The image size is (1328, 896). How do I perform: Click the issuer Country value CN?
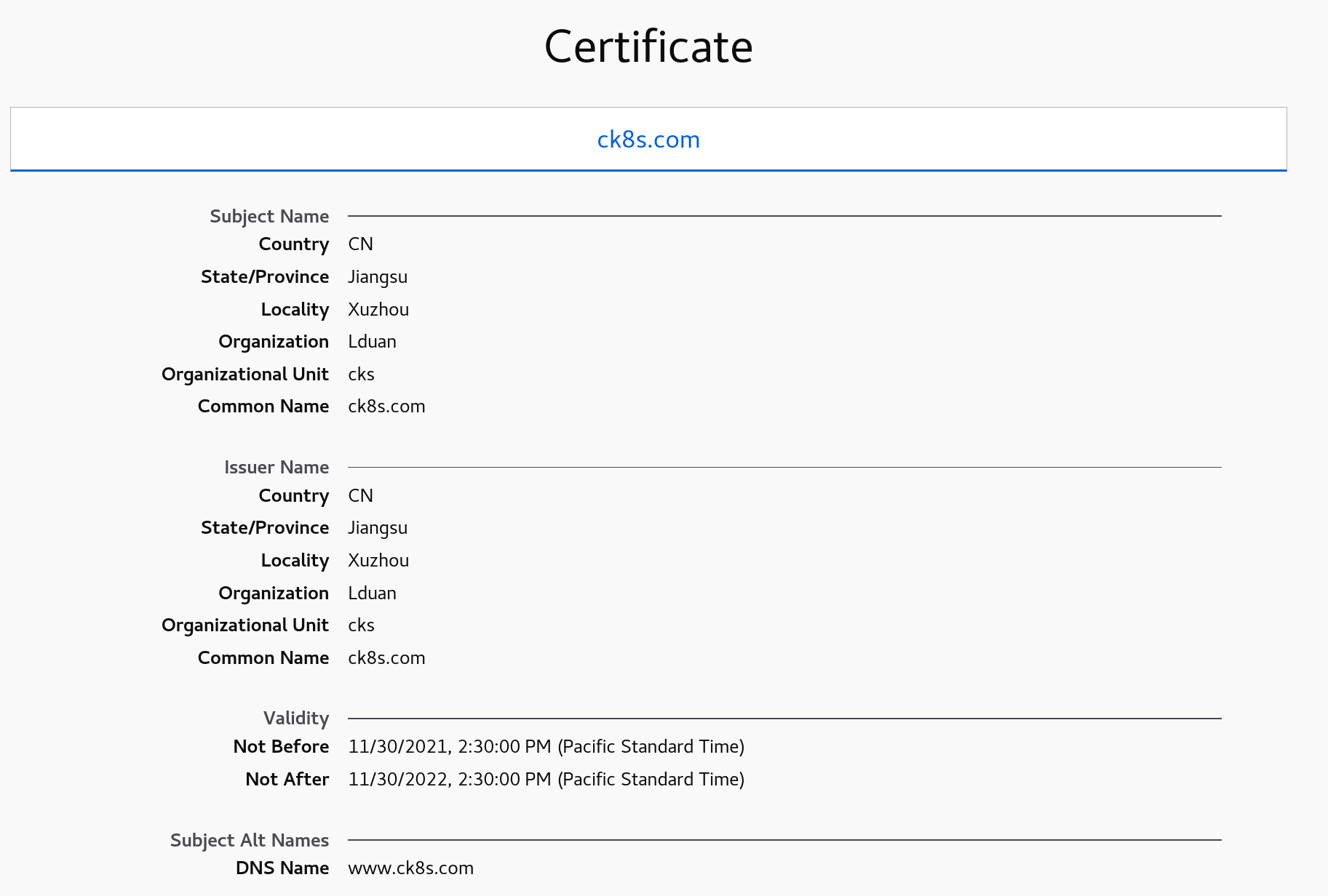click(359, 495)
